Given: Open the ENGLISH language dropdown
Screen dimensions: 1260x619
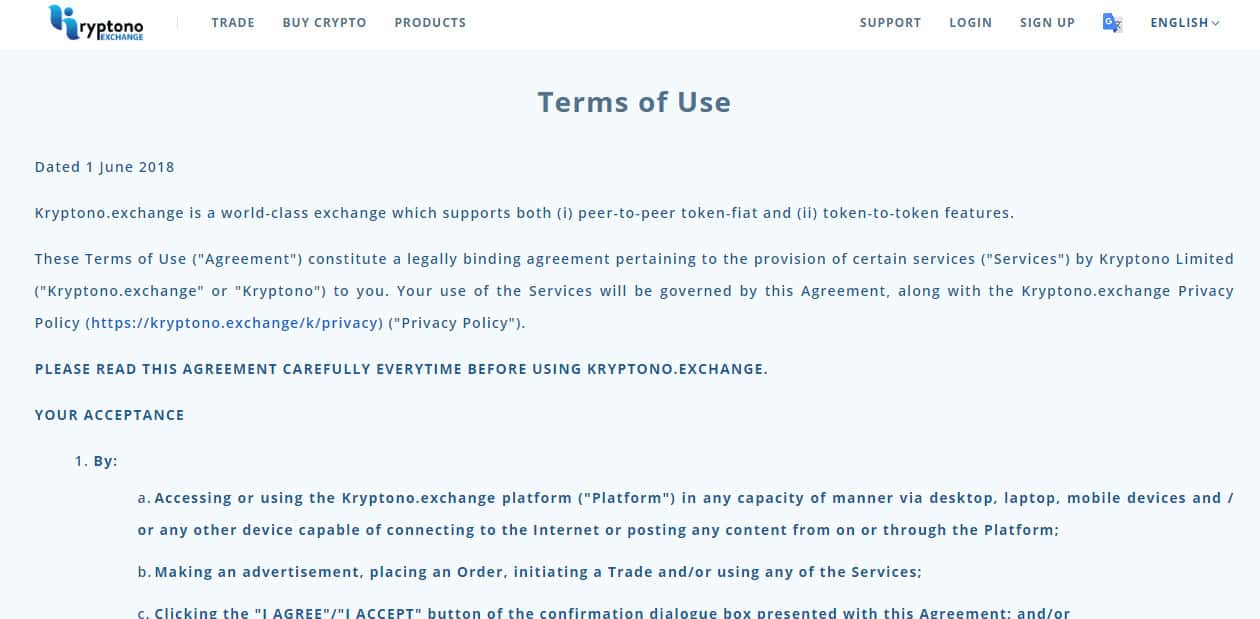Looking at the screenshot, I should click(x=1185, y=22).
